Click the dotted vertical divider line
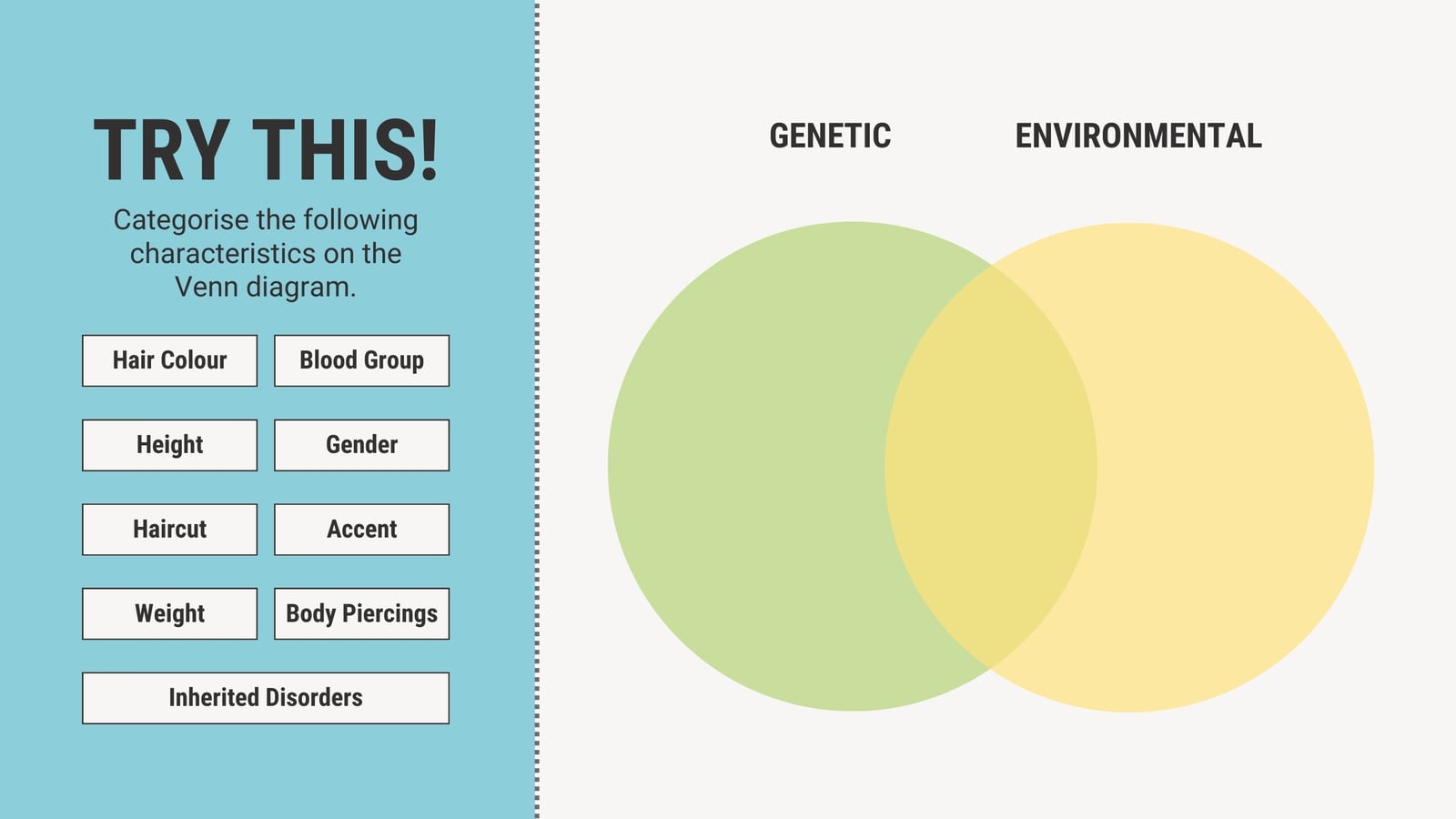Image resolution: width=1456 pixels, height=819 pixels. tap(537, 409)
